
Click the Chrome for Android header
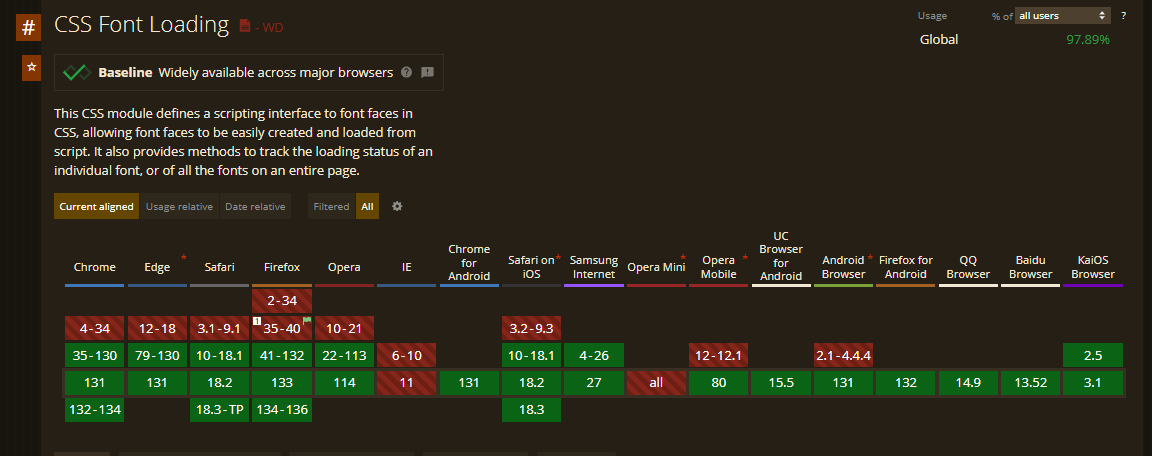[469, 262]
